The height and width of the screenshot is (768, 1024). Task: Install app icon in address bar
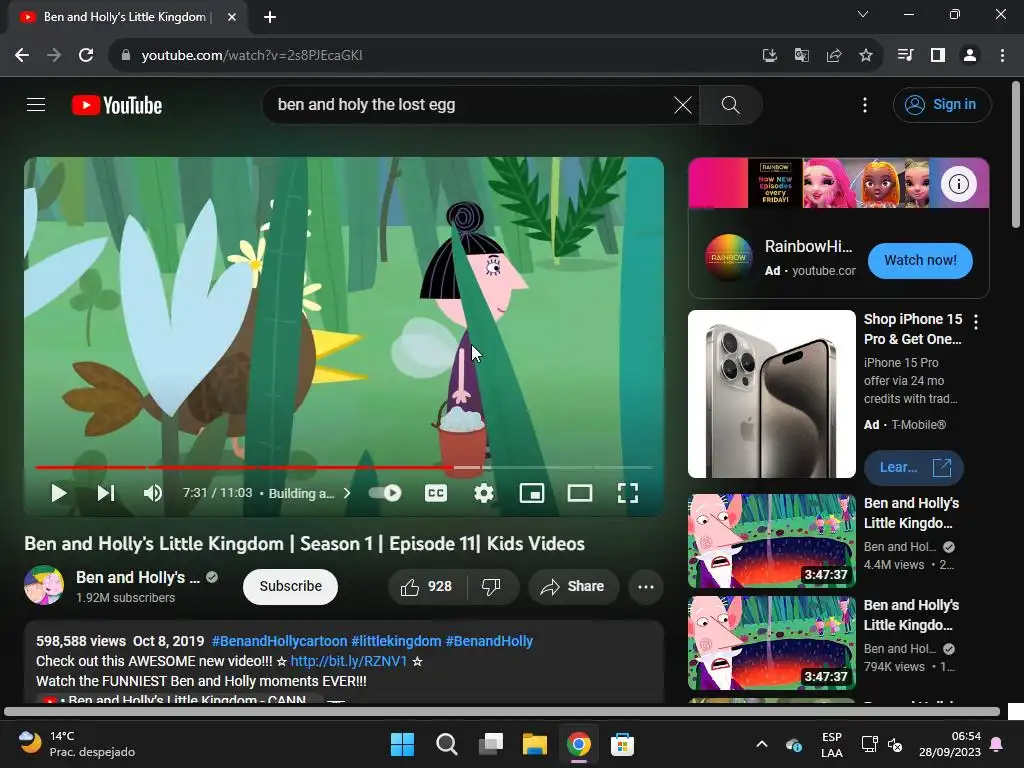click(769, 56)
